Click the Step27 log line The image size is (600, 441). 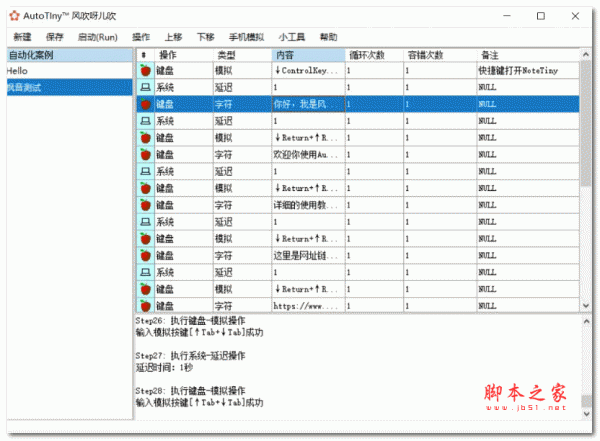point(190,356)
